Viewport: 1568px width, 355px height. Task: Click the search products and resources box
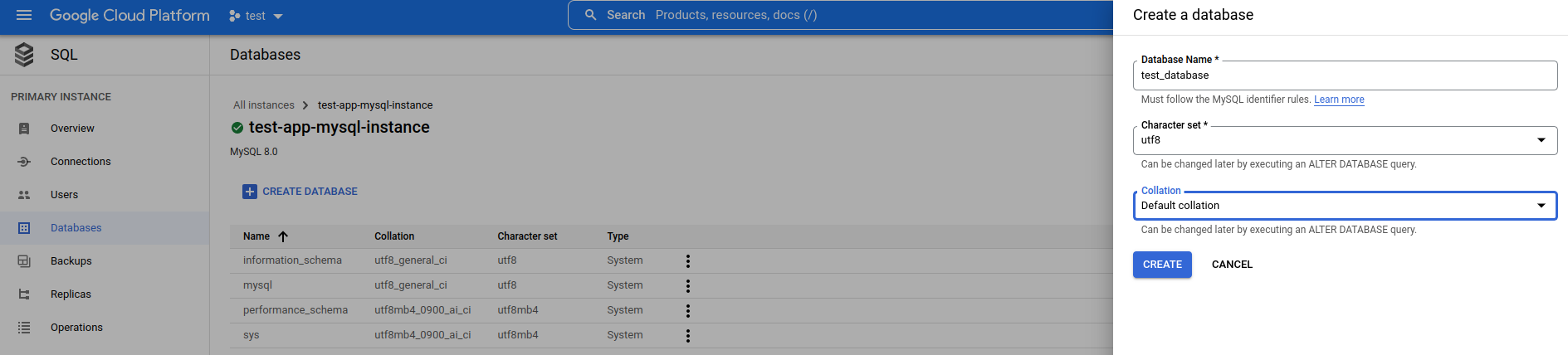coord(840,15)
